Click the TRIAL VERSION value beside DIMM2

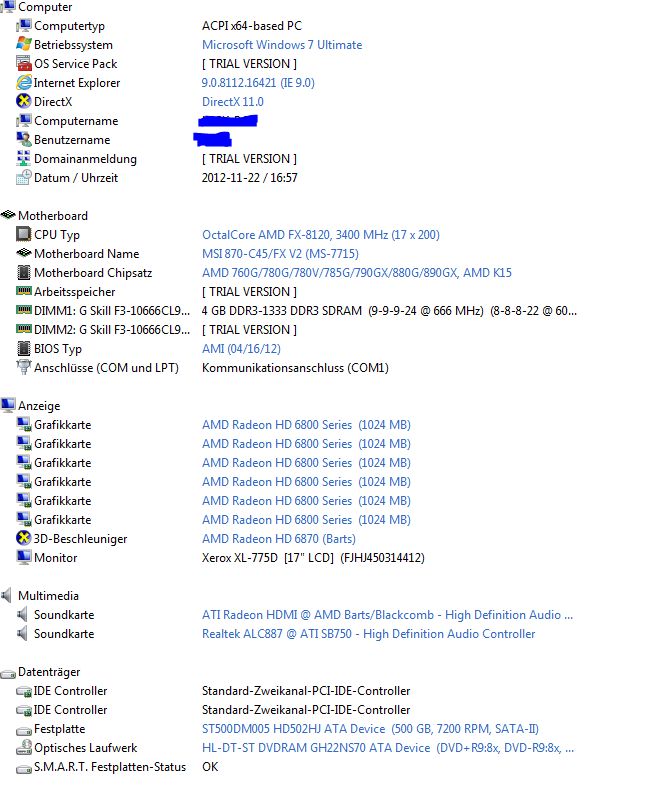click(x=250, y=330)
